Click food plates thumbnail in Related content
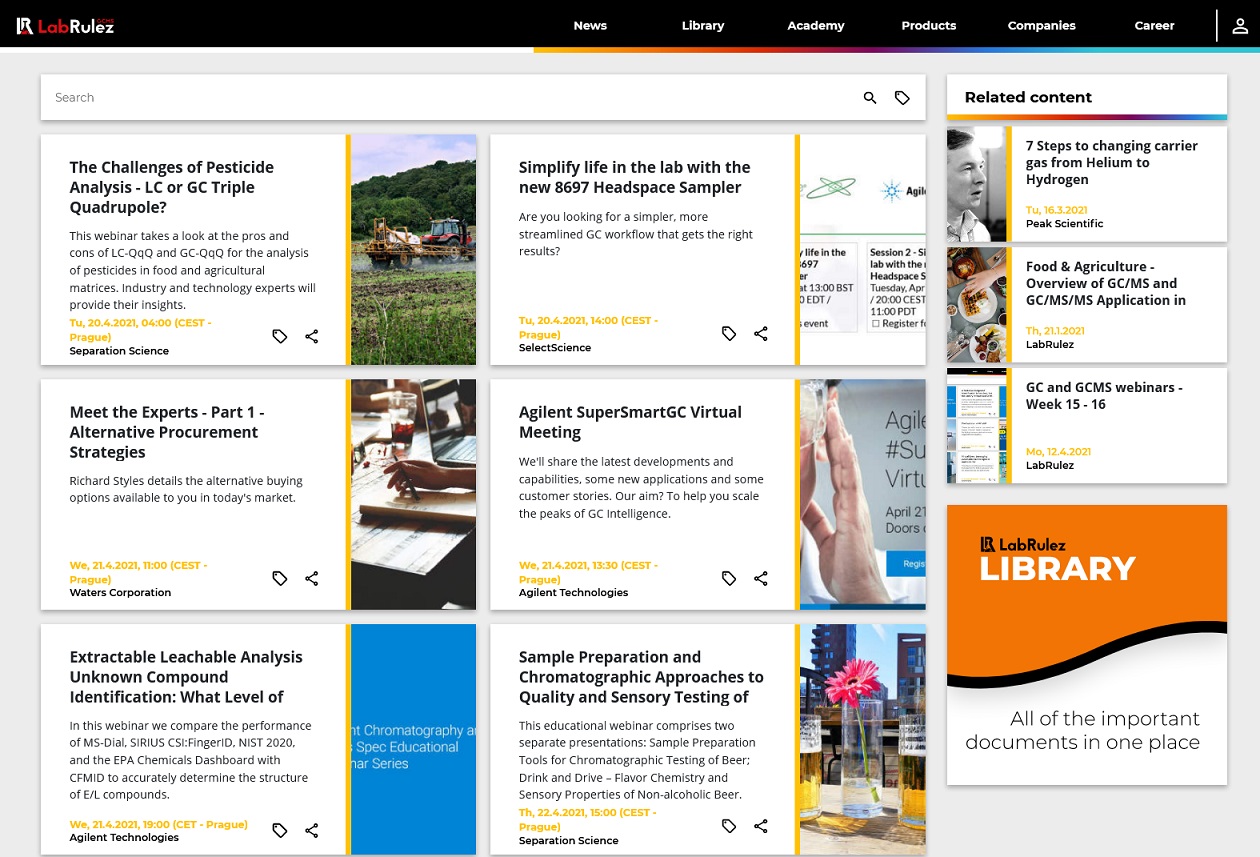 976,305
